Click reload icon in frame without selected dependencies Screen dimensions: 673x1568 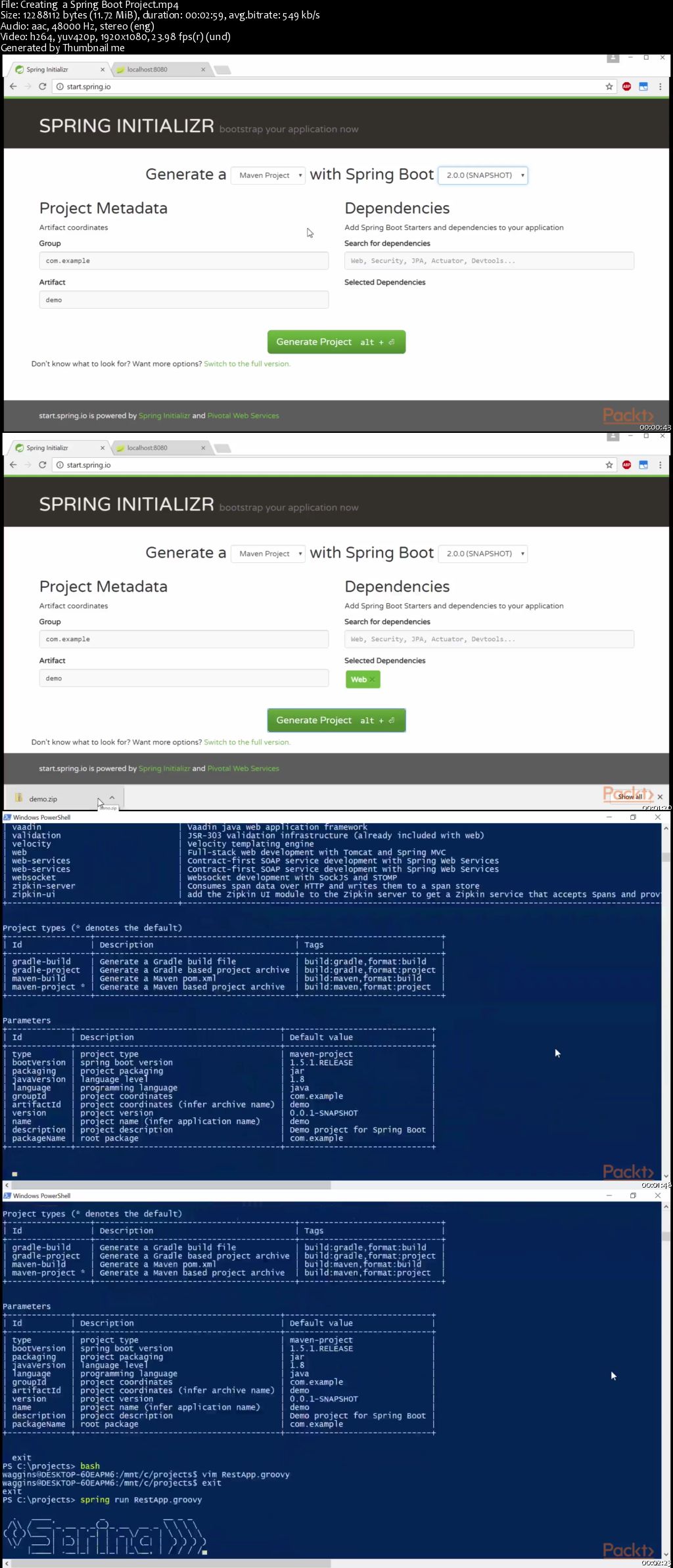pyautogui.click(x=43, y=86)
